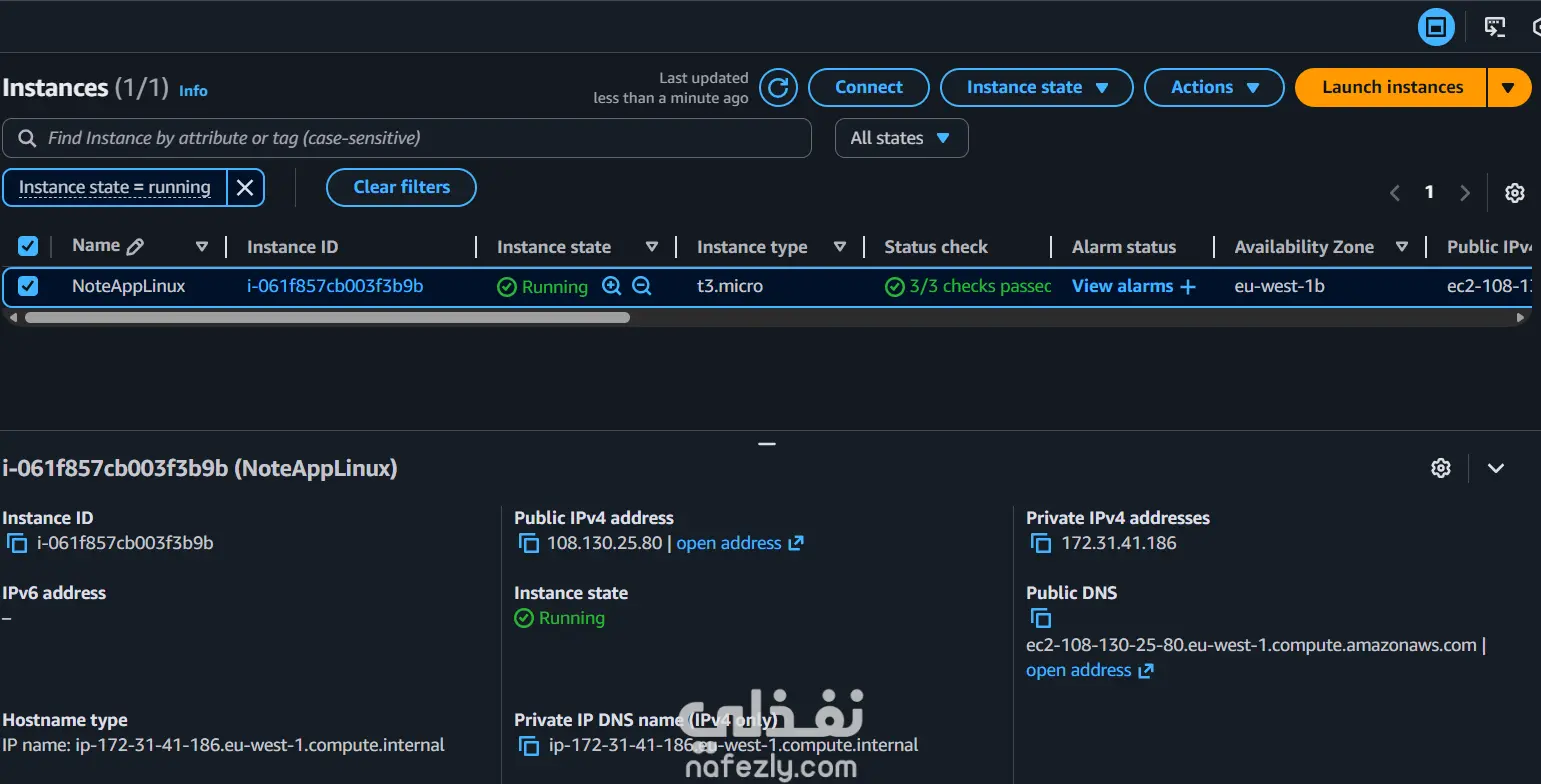
Task: Uncheck the NoteAppLinux row checkbox
Action: (x=28, y=286)
